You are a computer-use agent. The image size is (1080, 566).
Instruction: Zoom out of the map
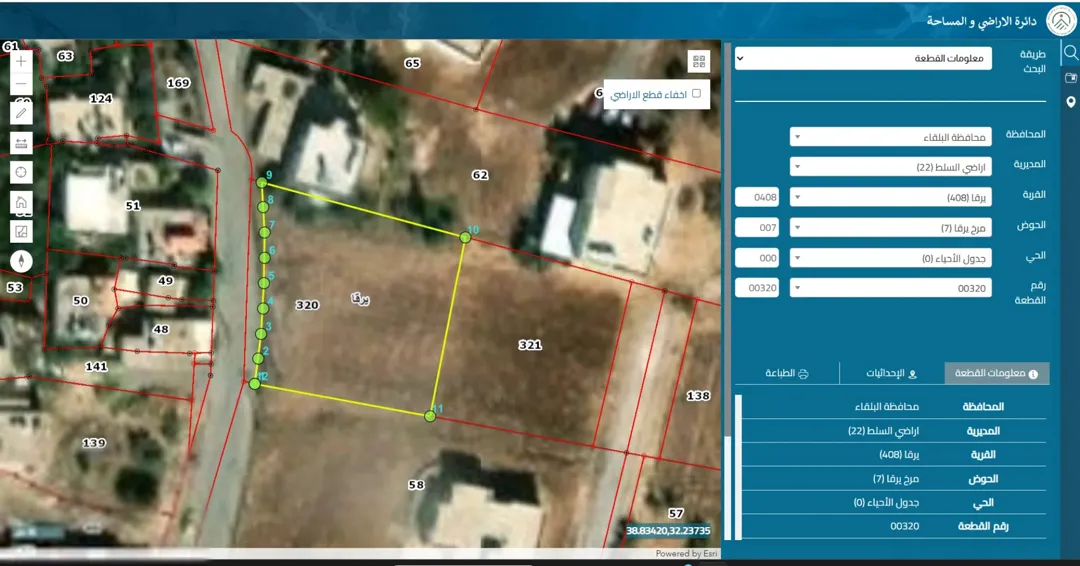point(21,84)
